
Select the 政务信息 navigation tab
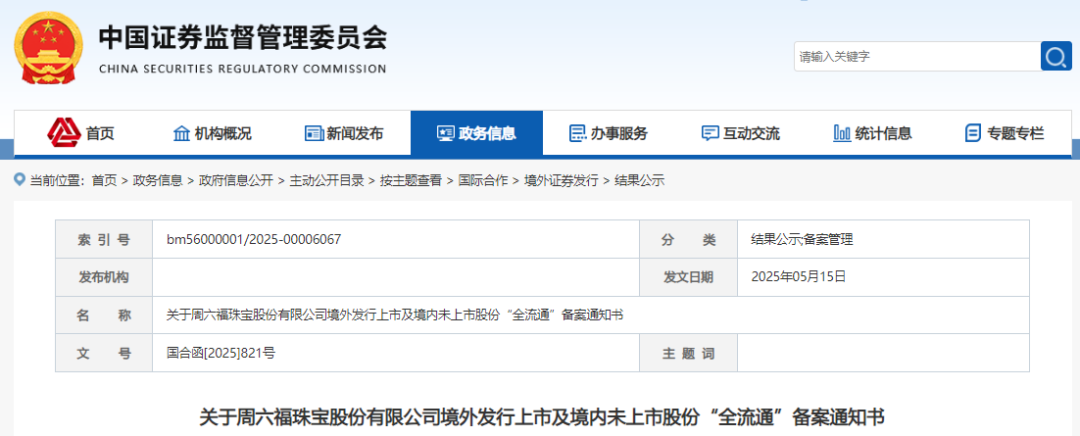(x=477, y=133)
